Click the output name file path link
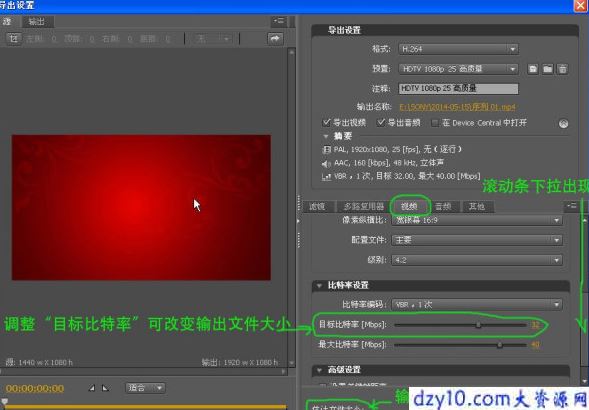589x410 pixels. point(457,107)
